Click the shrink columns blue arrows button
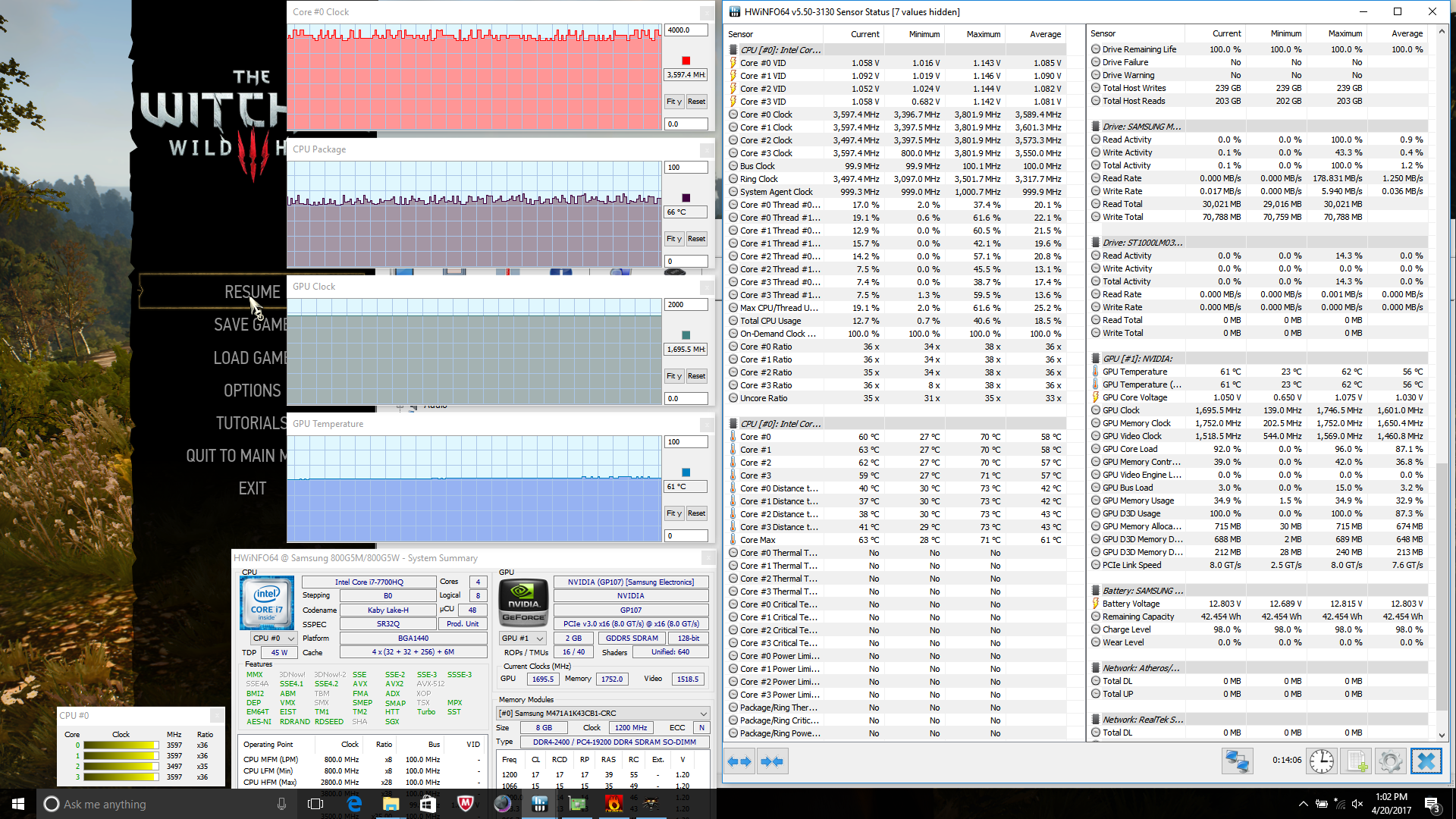This screenshot has width=1456, height=819. 771,761
